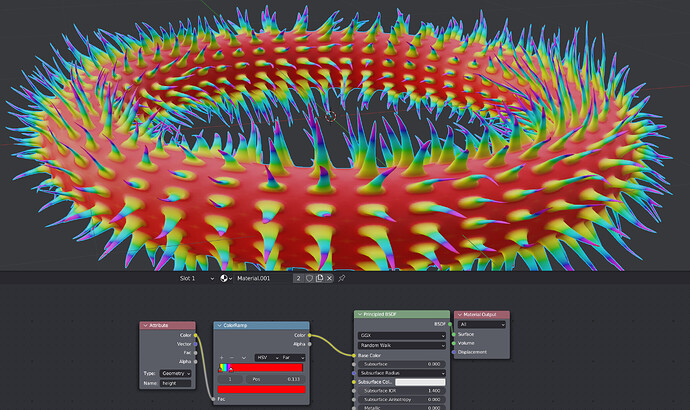Click the Attribute Vector output socket
690x410 pixels.
point(196,344)
